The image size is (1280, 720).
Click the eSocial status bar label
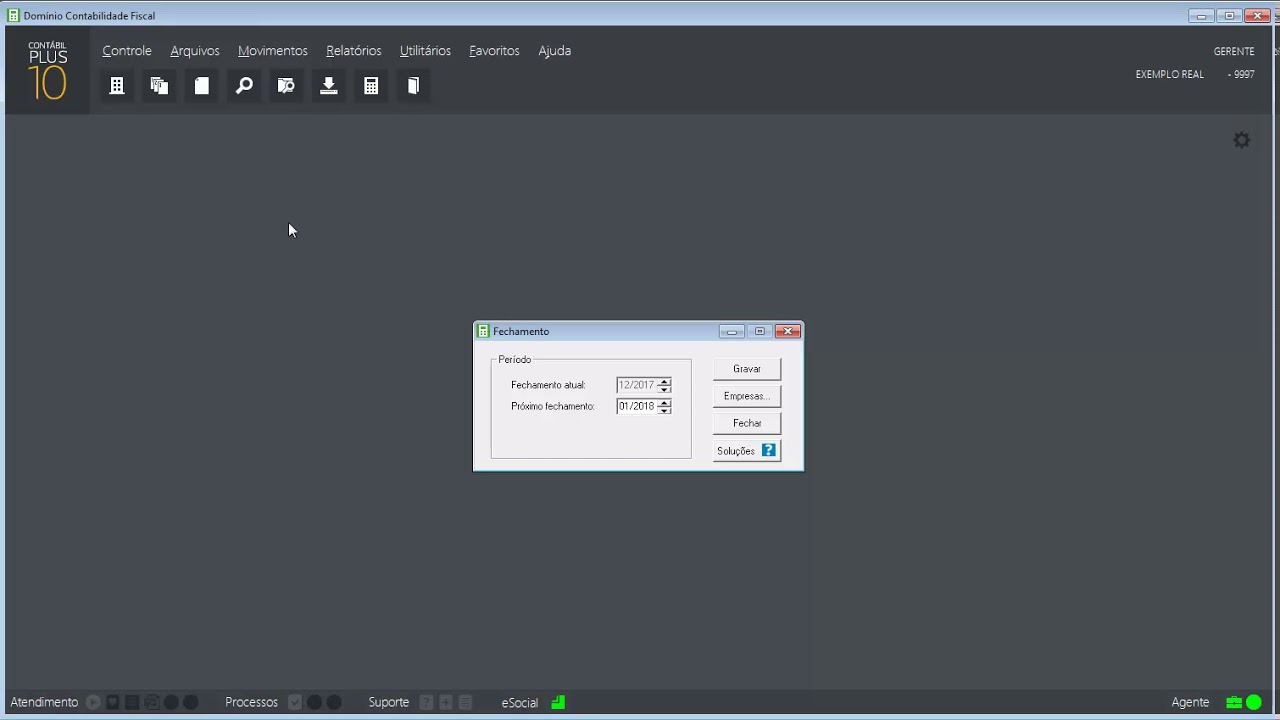520,702
